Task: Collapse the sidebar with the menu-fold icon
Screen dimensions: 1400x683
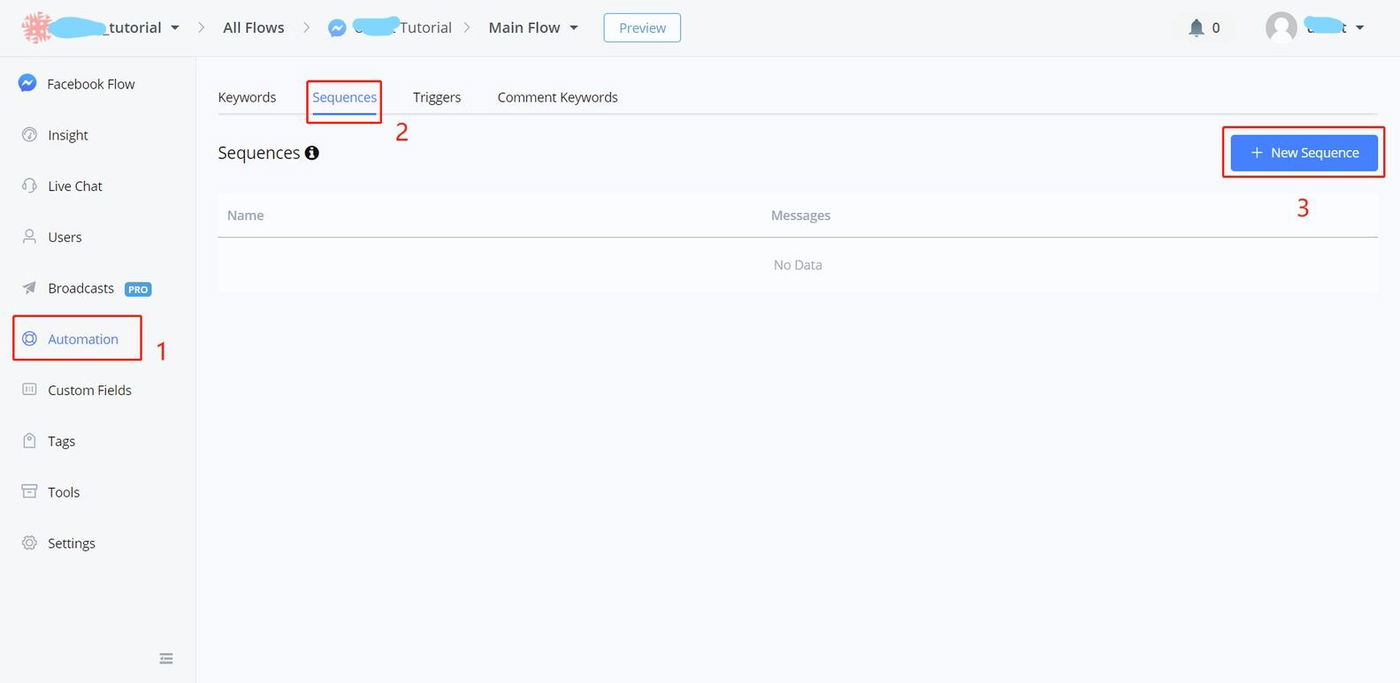Action: [166, 658]
